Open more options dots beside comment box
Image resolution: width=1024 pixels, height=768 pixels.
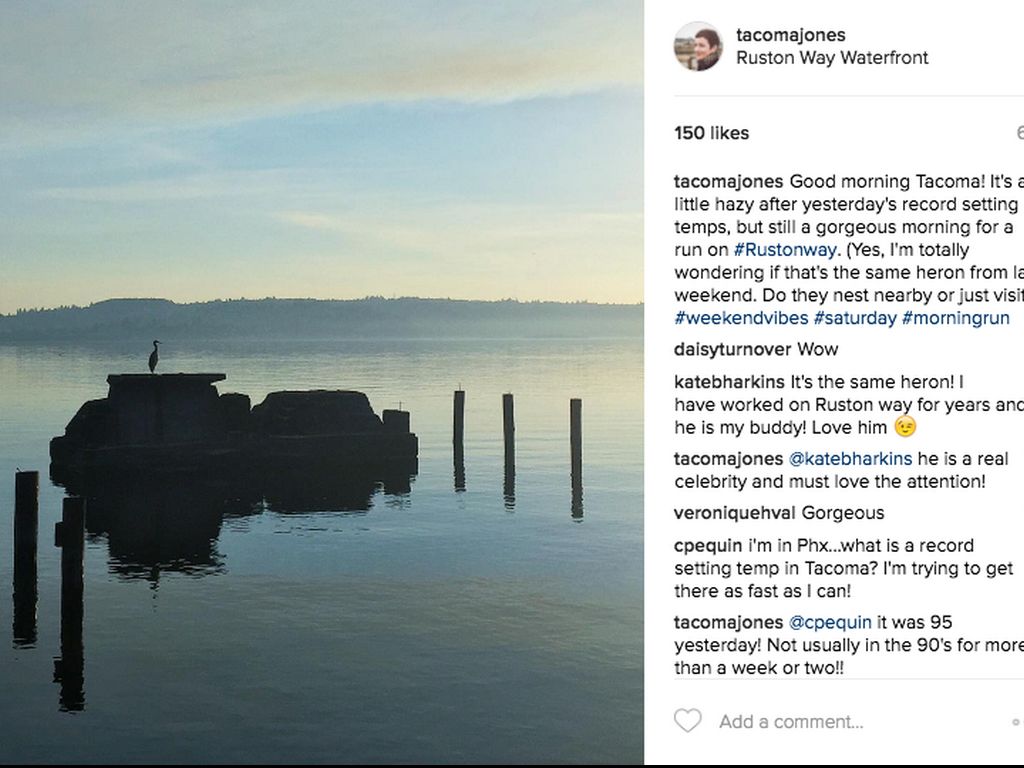(x=1016, y=721)
